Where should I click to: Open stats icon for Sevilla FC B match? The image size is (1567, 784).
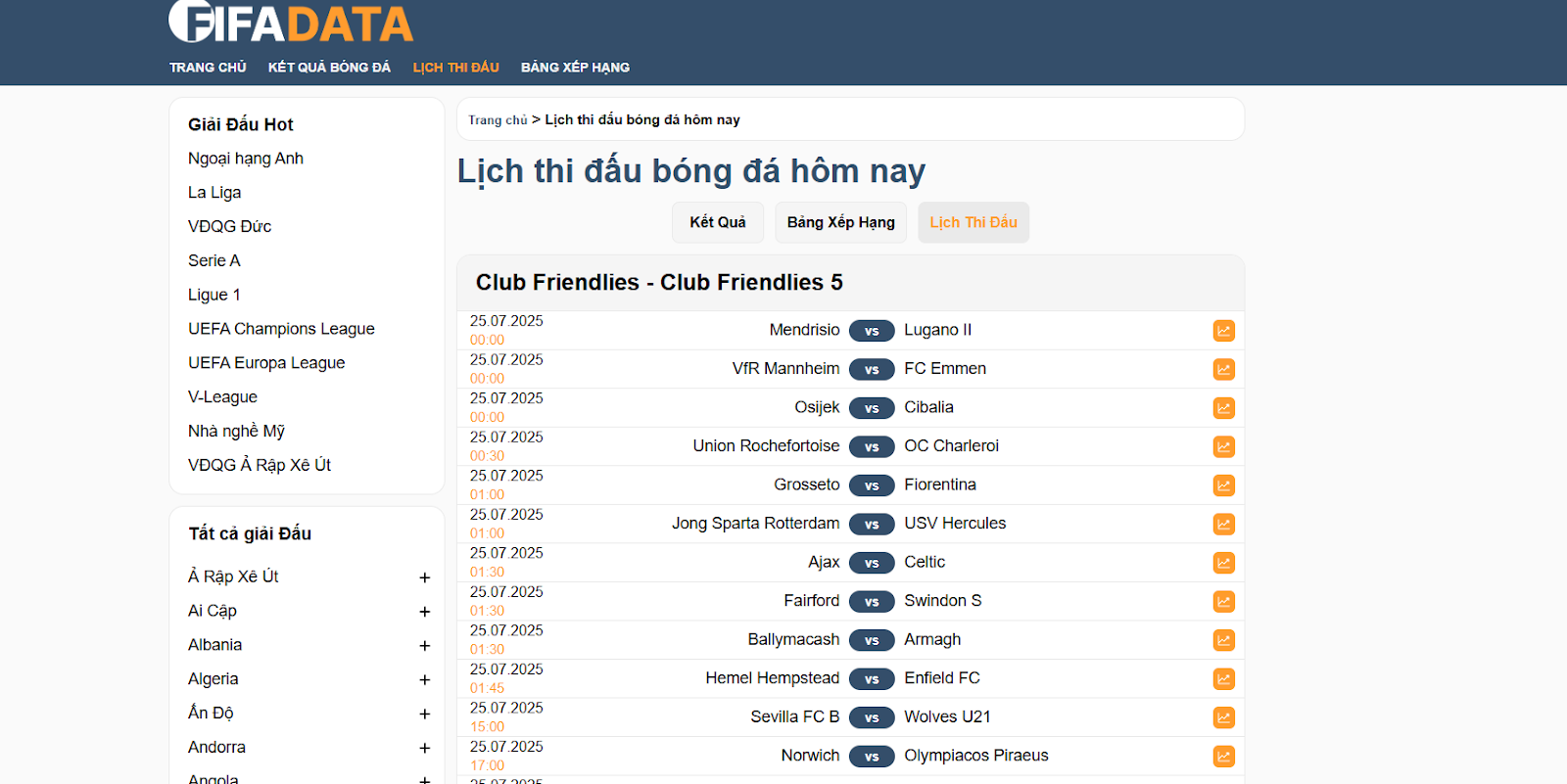pos(1223,717)
